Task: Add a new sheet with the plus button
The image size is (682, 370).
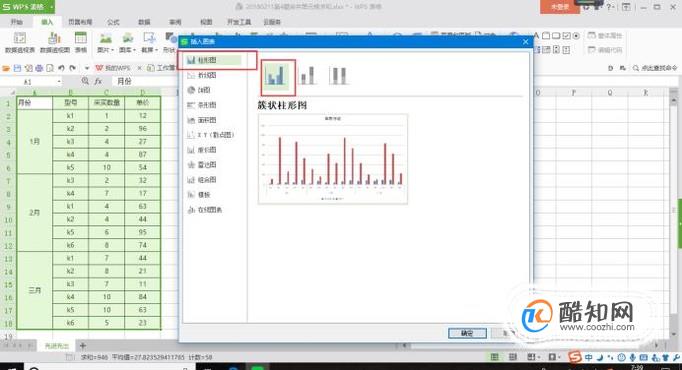Action: [x=83, y=346]
